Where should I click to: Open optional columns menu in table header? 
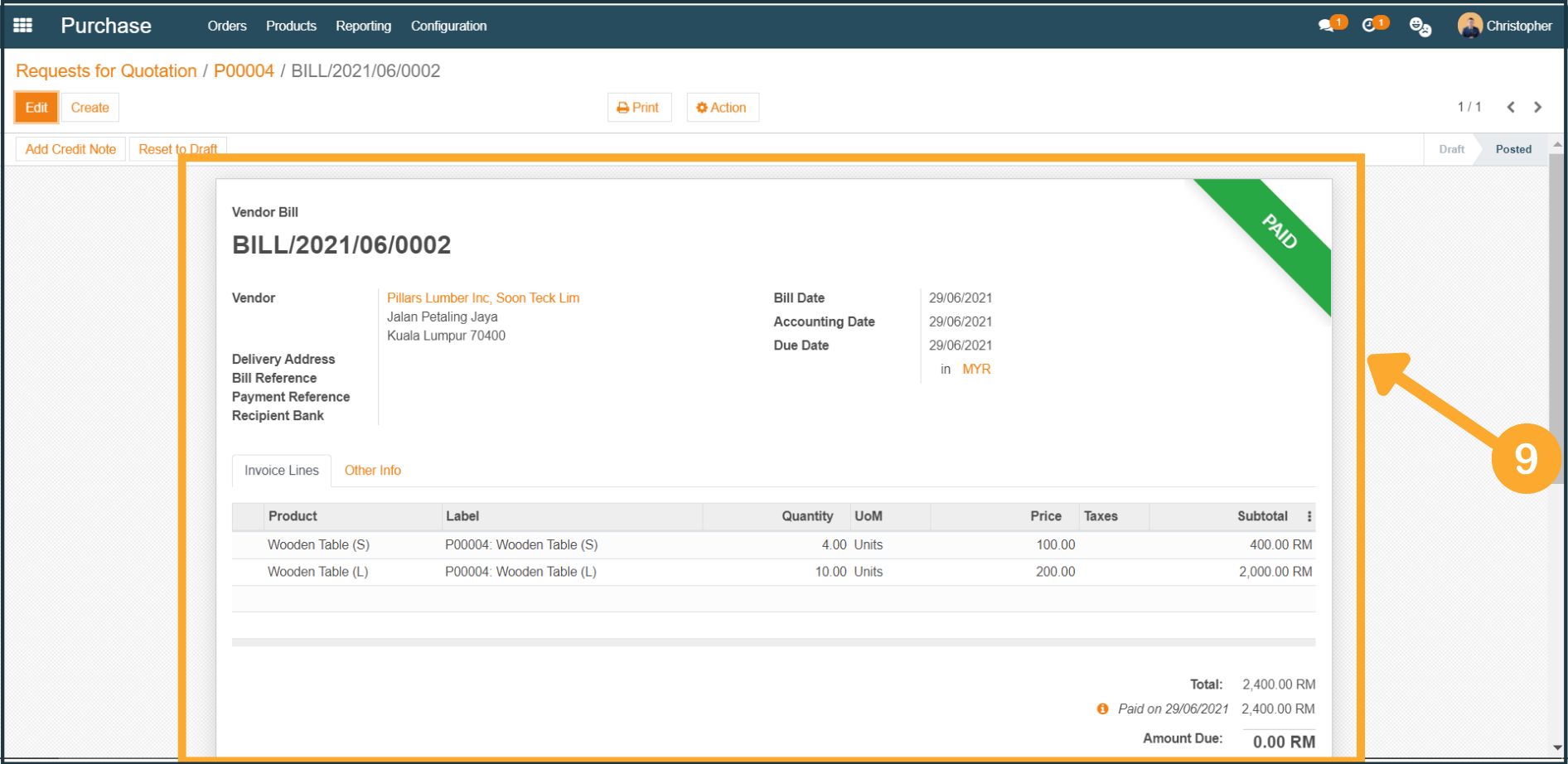tap(1309, 516)
